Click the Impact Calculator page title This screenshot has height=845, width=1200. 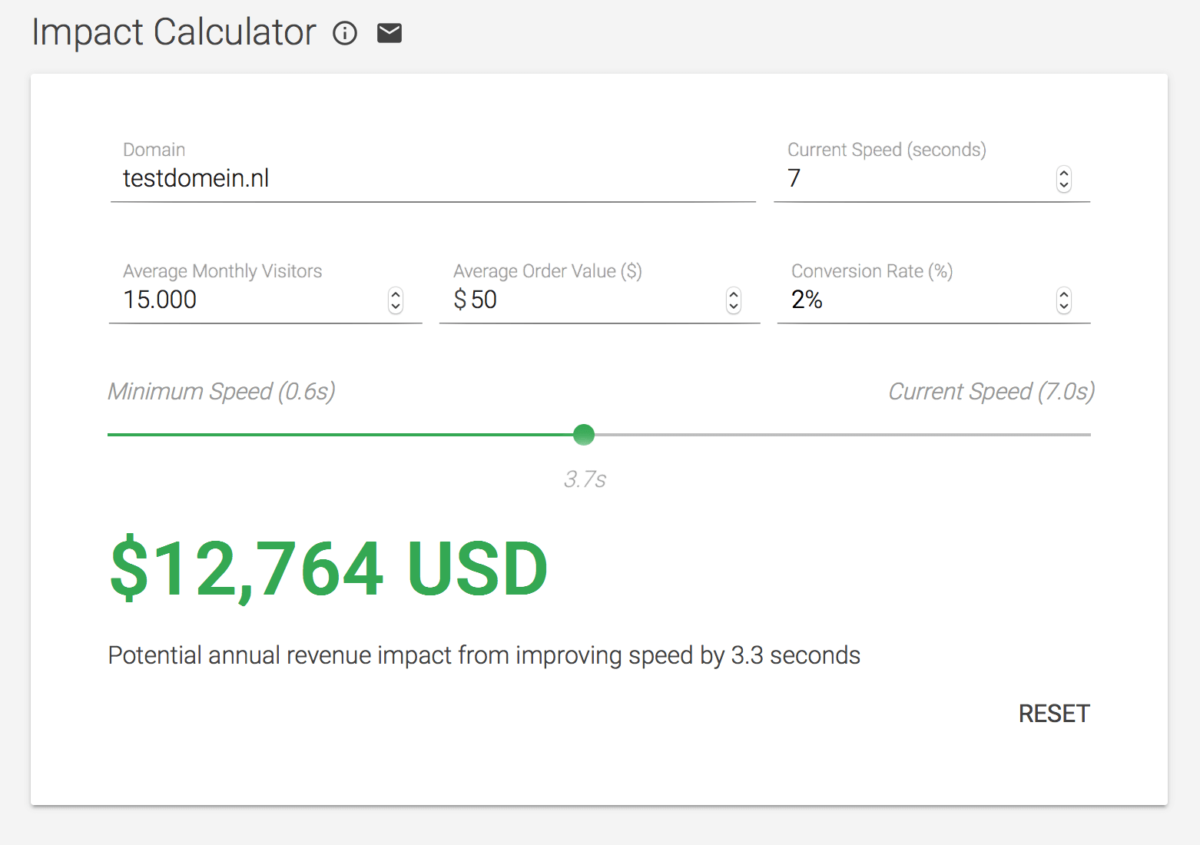click(x=174, y=33)
